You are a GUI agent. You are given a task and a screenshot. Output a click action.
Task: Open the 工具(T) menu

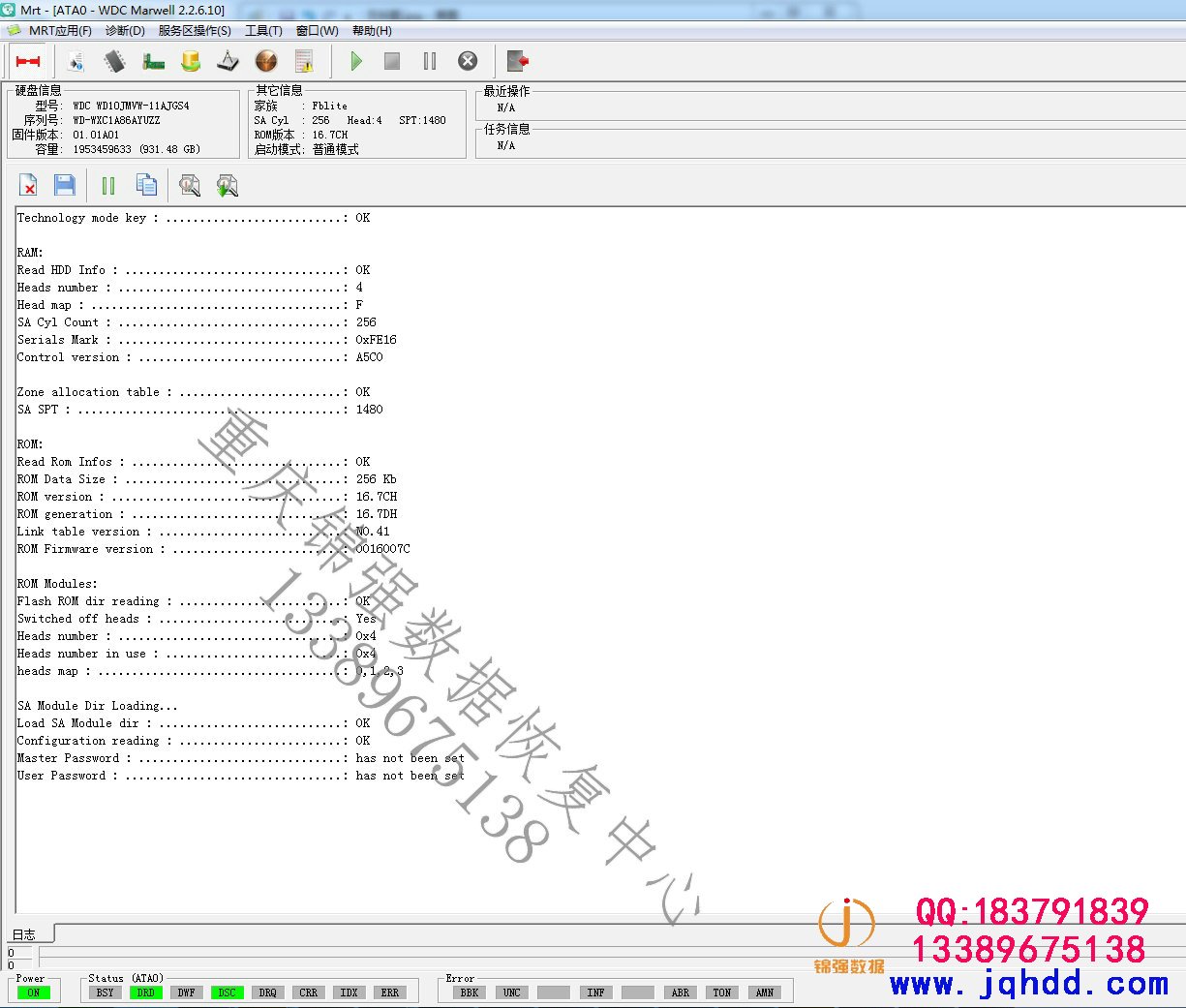(263, 31)
